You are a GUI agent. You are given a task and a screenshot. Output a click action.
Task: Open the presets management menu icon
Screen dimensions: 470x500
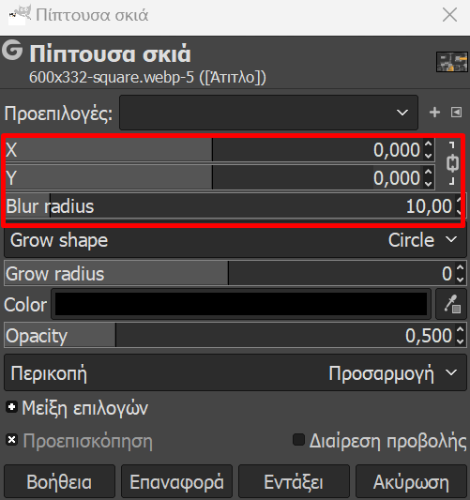456,112
